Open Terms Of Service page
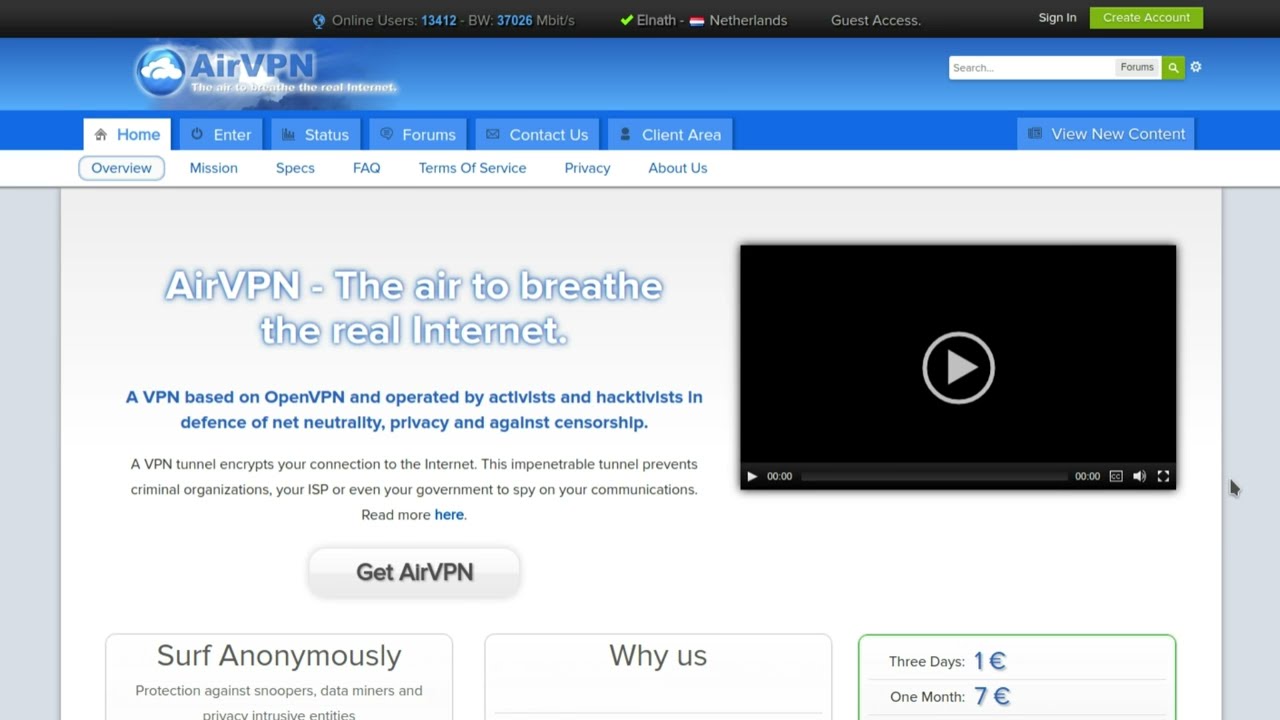 pos(472,168)
